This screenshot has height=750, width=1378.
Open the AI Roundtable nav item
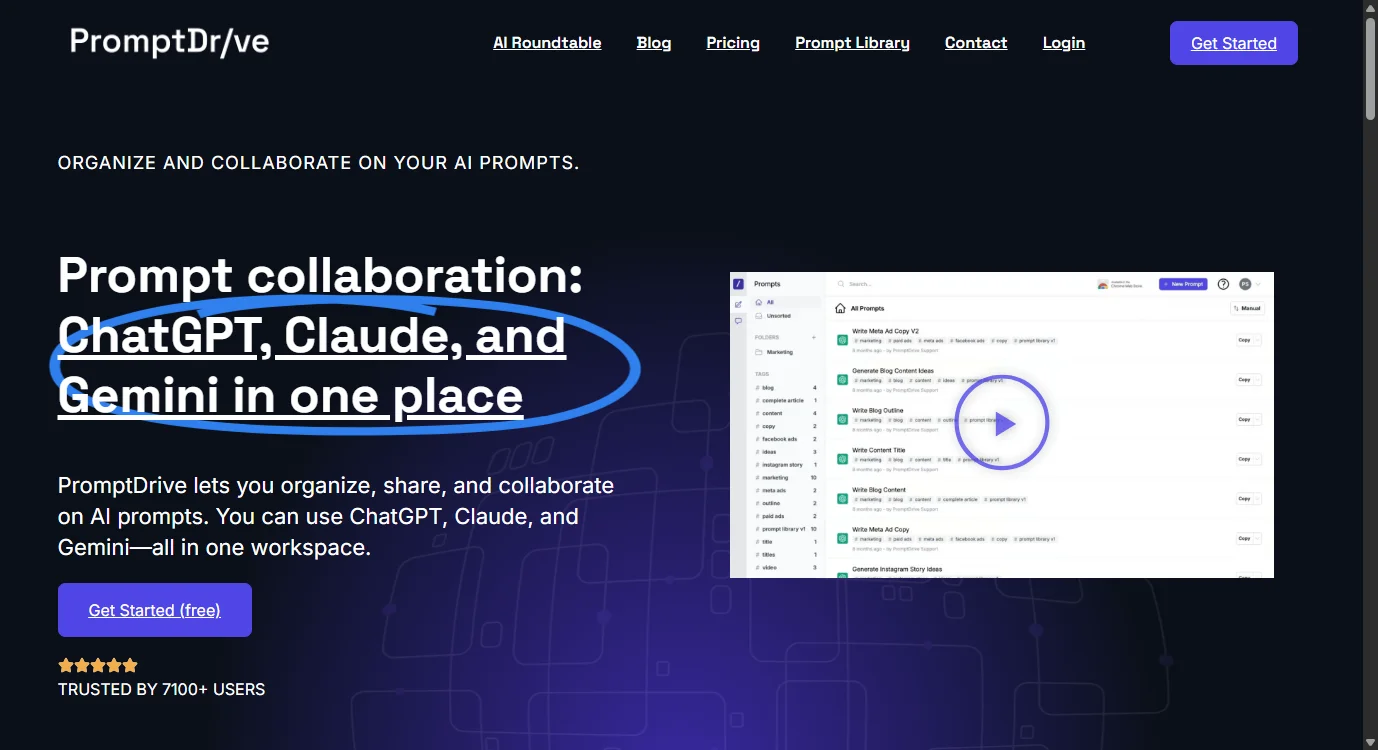pos(547,43)
